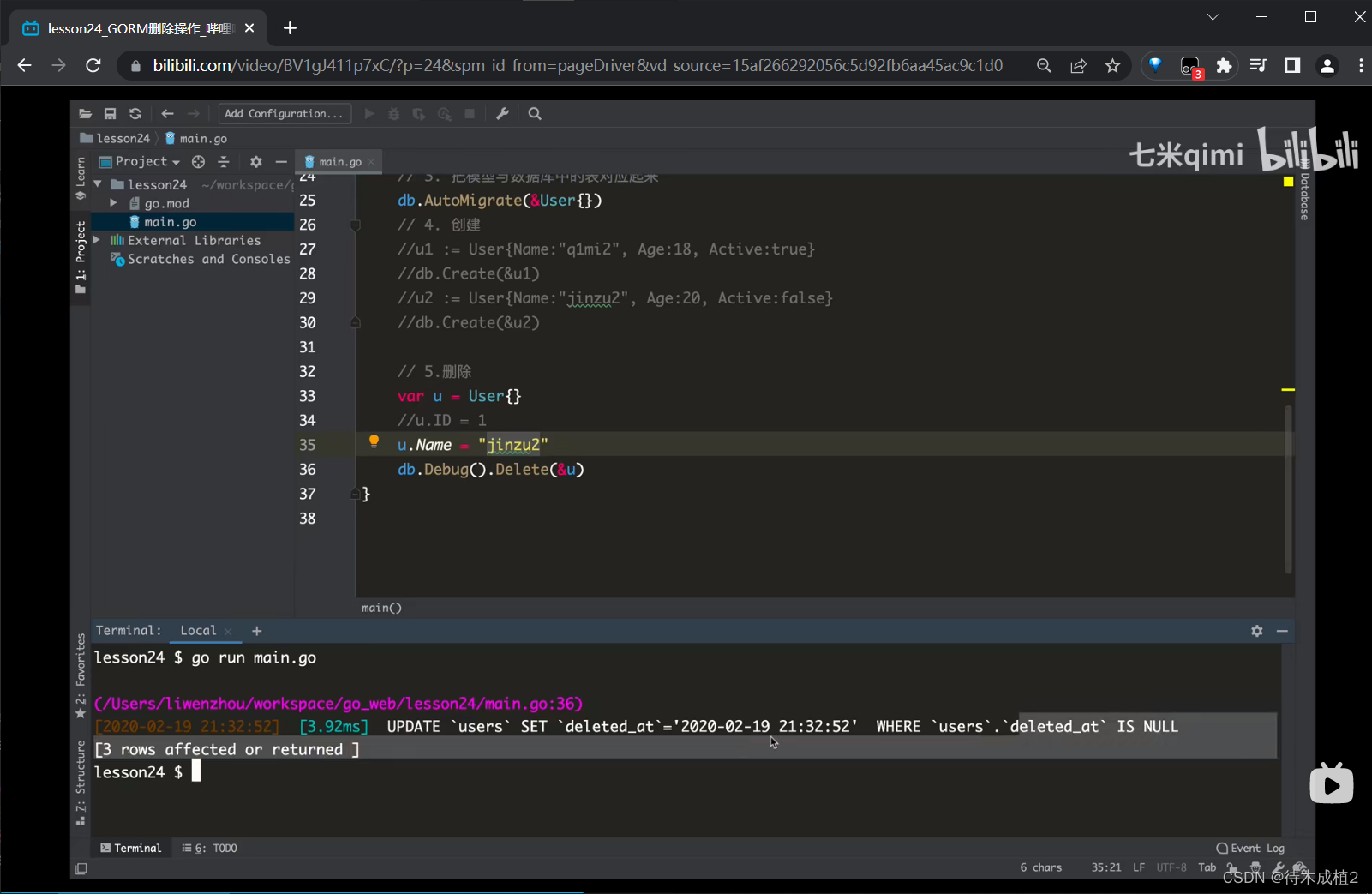Click the yellow inspection status square
Screen dimensions: 1372x894
(x=1288, y=182)
